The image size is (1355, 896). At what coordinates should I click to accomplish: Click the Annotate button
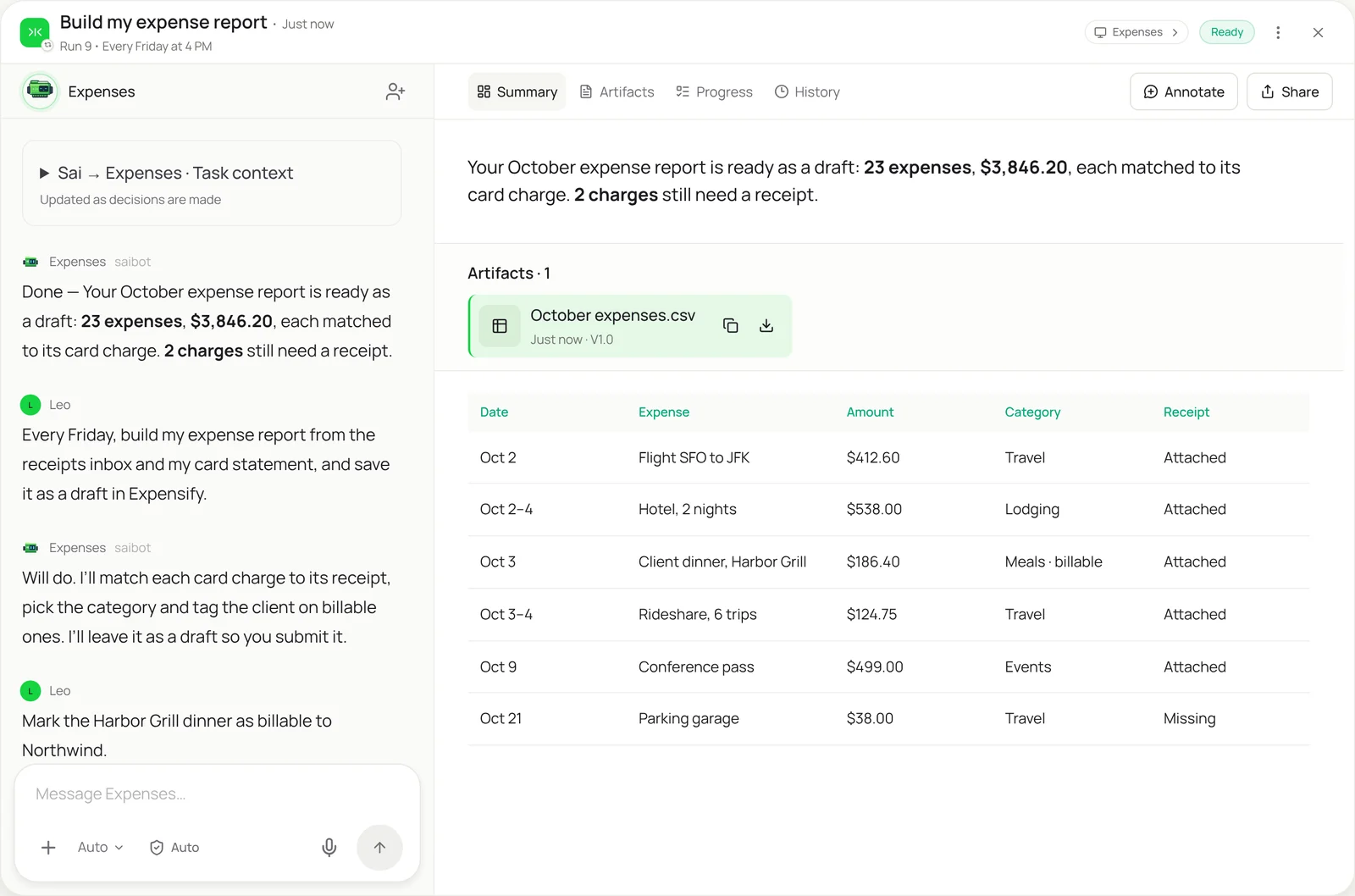coord(1184,91)
